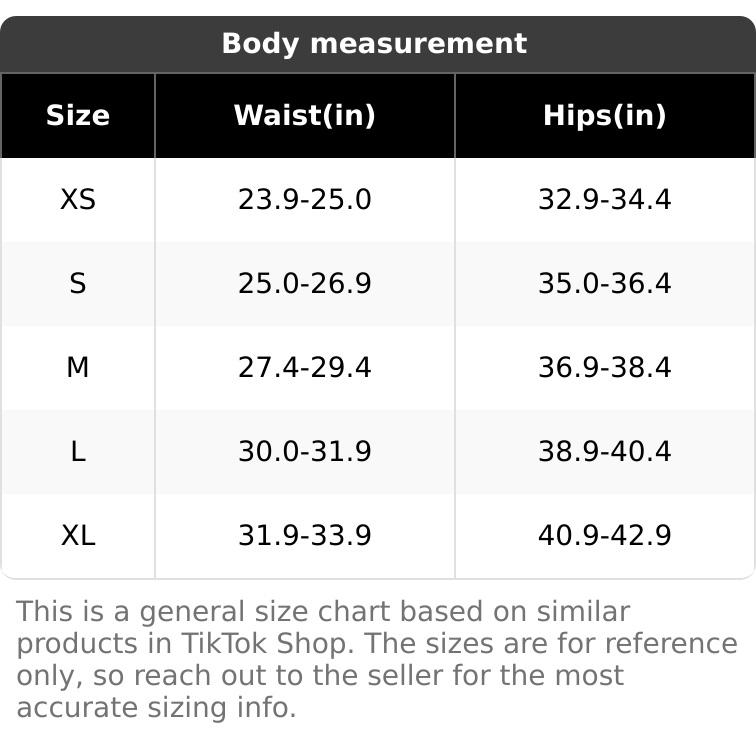
Task: Select the Waist(in) column header
Action: (305, 116)
